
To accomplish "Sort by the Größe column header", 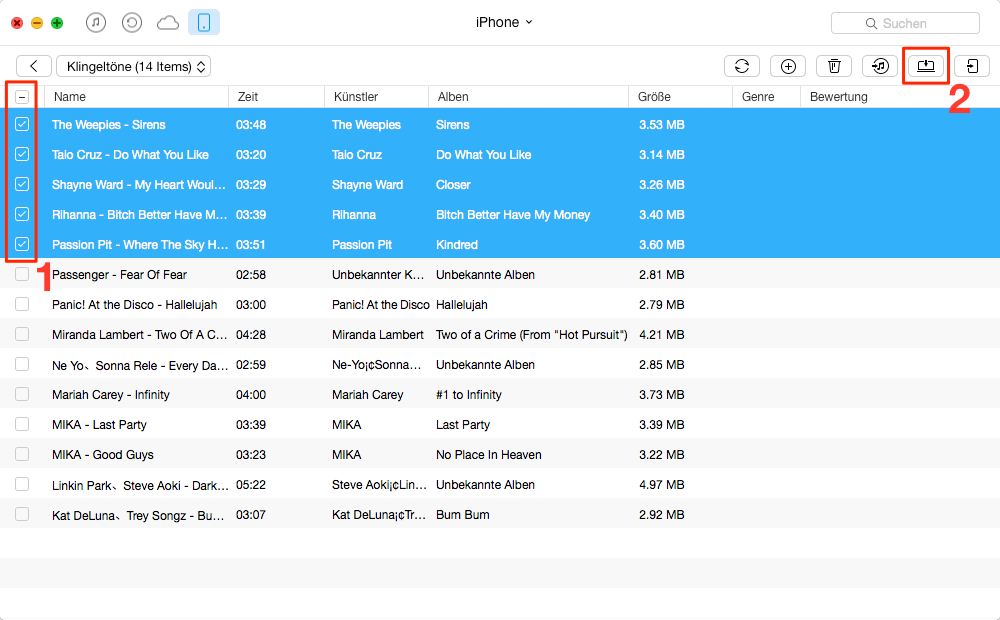I will (680, 97).
